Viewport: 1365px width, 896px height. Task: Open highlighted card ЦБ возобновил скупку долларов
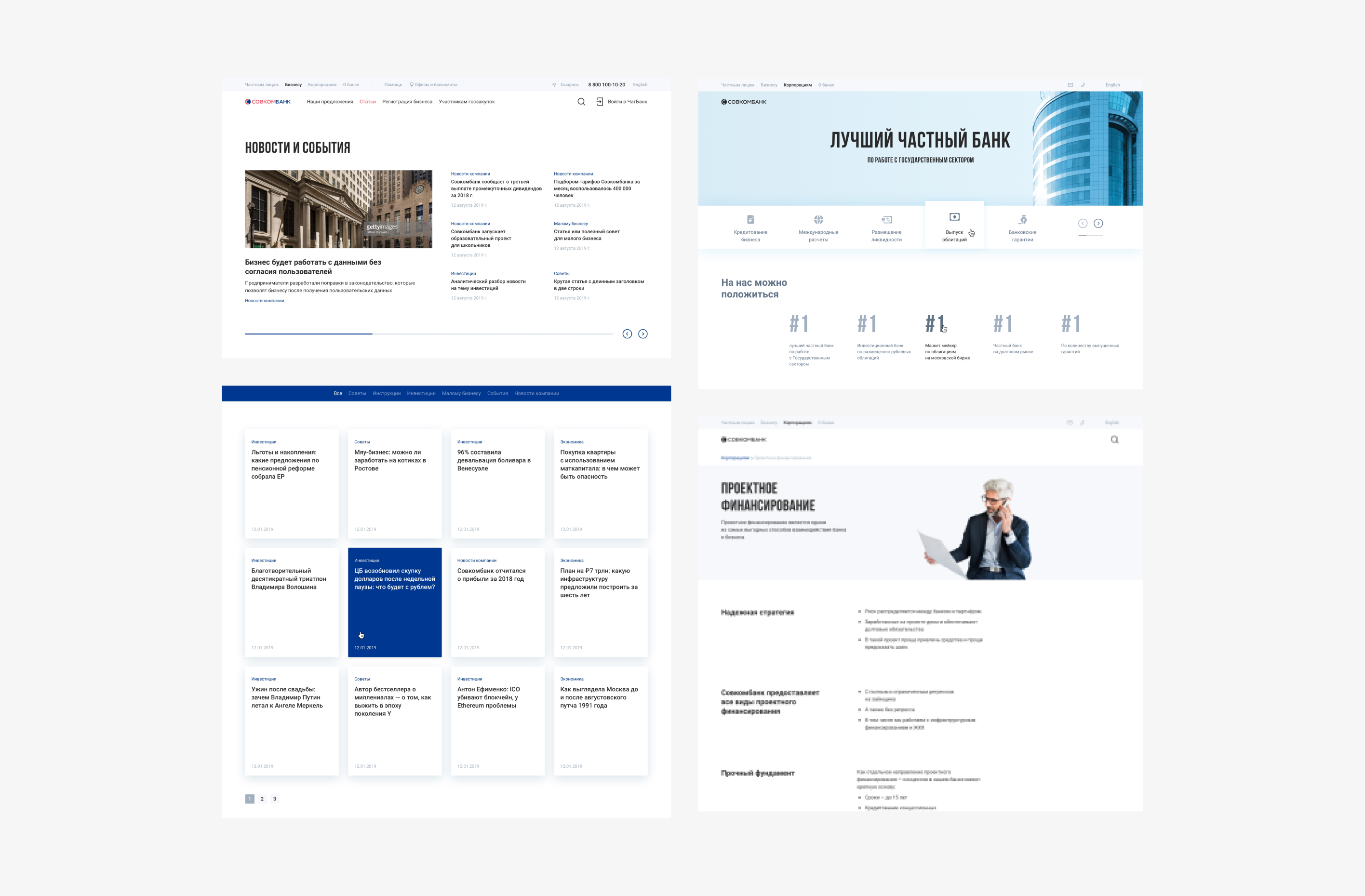pos(395,602)
